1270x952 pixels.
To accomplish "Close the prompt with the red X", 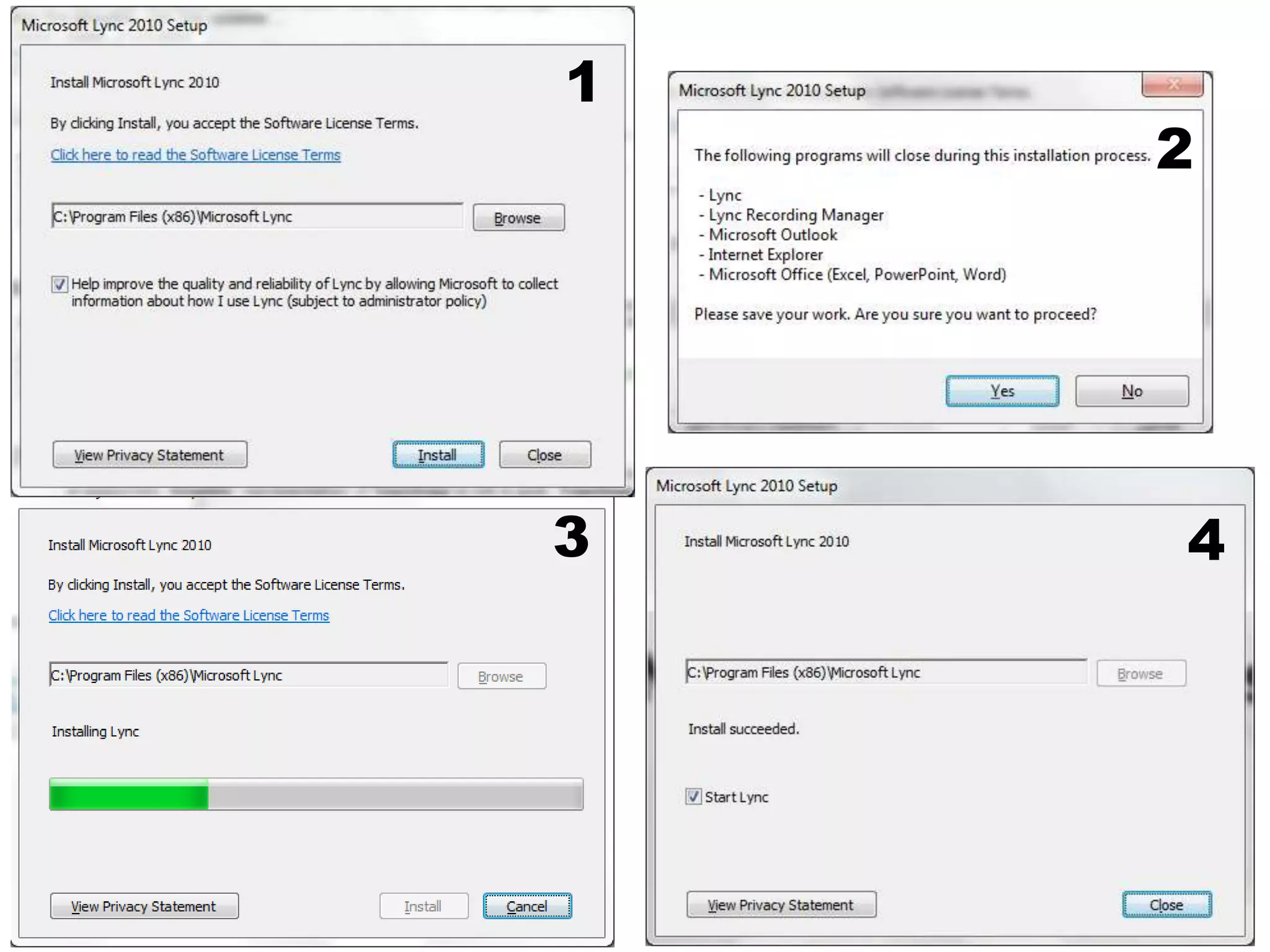I will click(x=1172, y=84).
